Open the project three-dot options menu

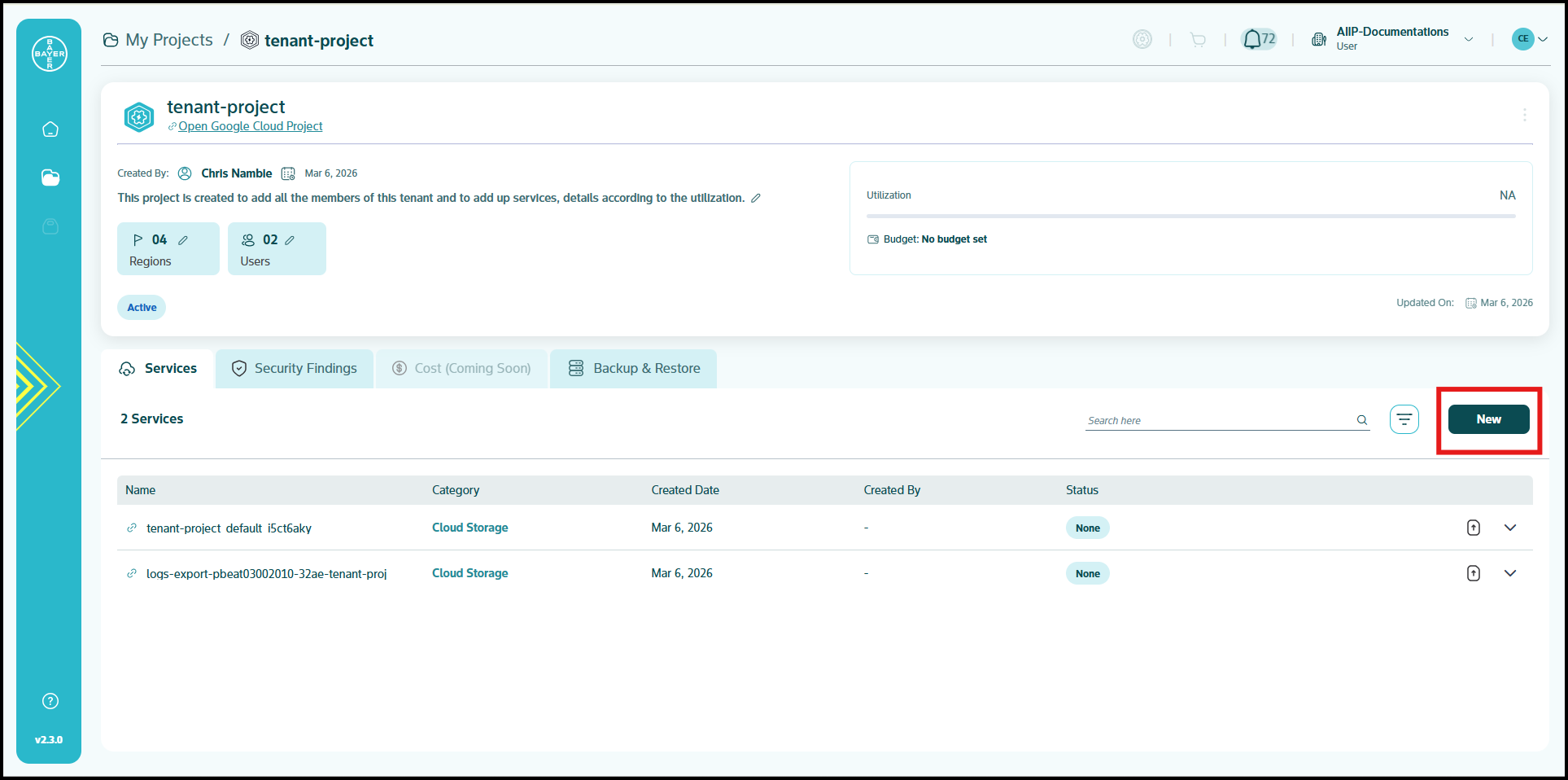coord(1524,116)
